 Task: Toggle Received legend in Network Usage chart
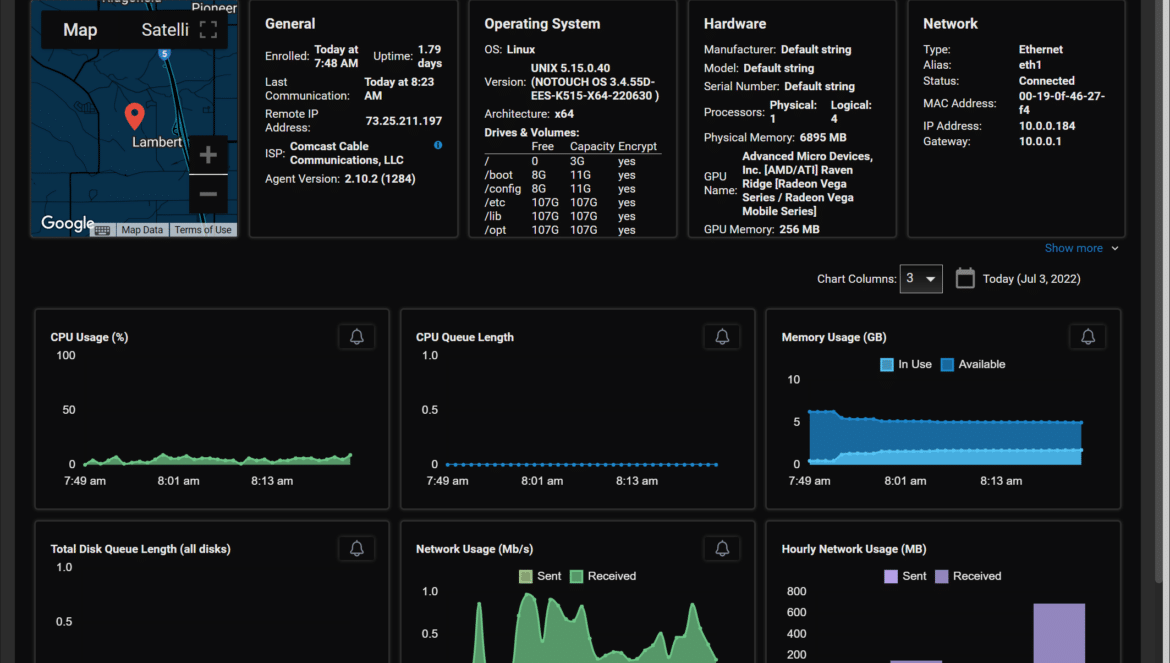pyautogui.click(x=603, y=576)
